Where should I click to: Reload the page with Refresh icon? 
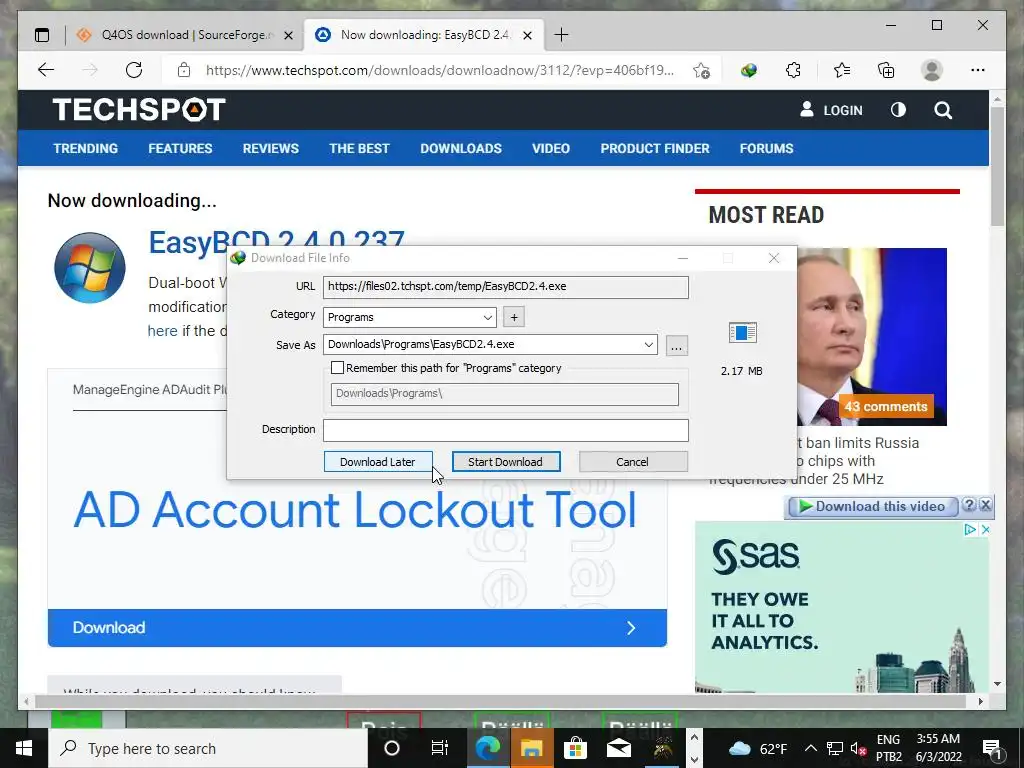pyautogui.click(x=134, y=70)
